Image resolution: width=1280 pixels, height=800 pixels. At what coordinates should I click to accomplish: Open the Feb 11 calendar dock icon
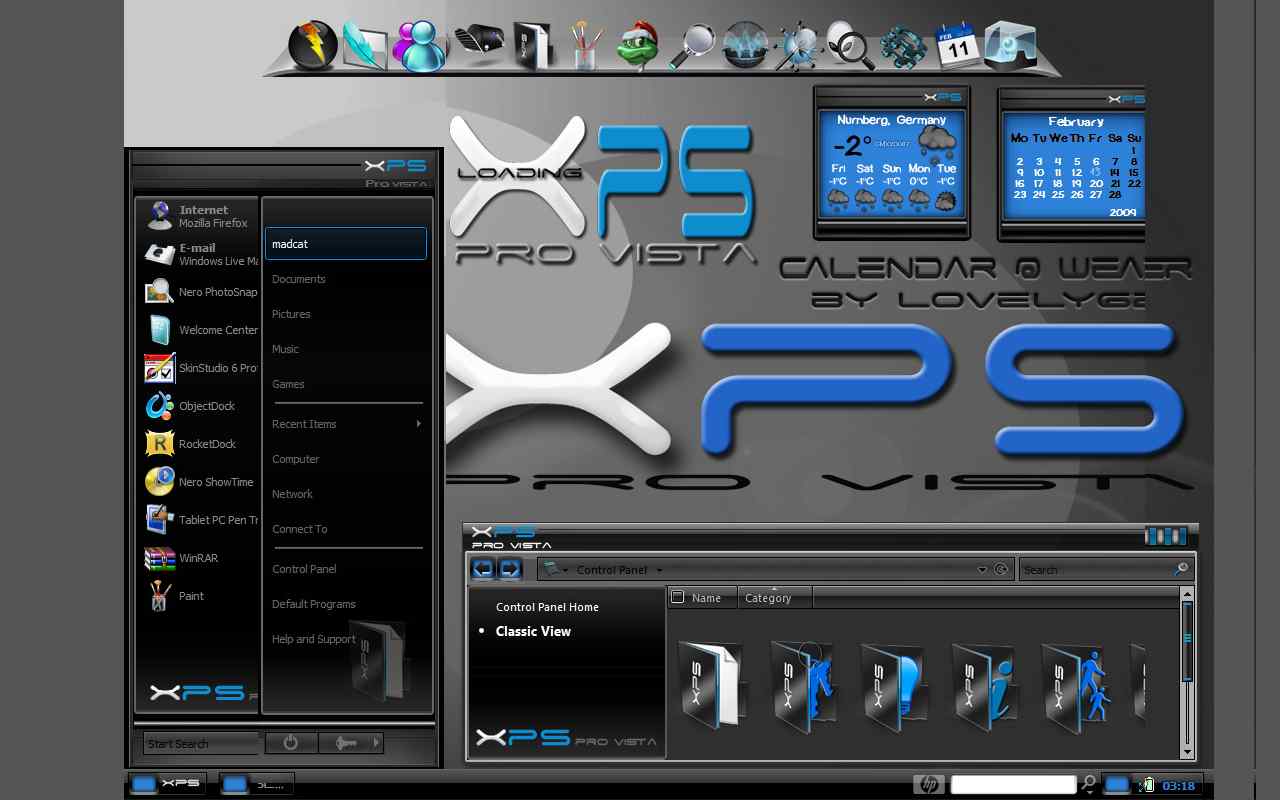[957, 46]
